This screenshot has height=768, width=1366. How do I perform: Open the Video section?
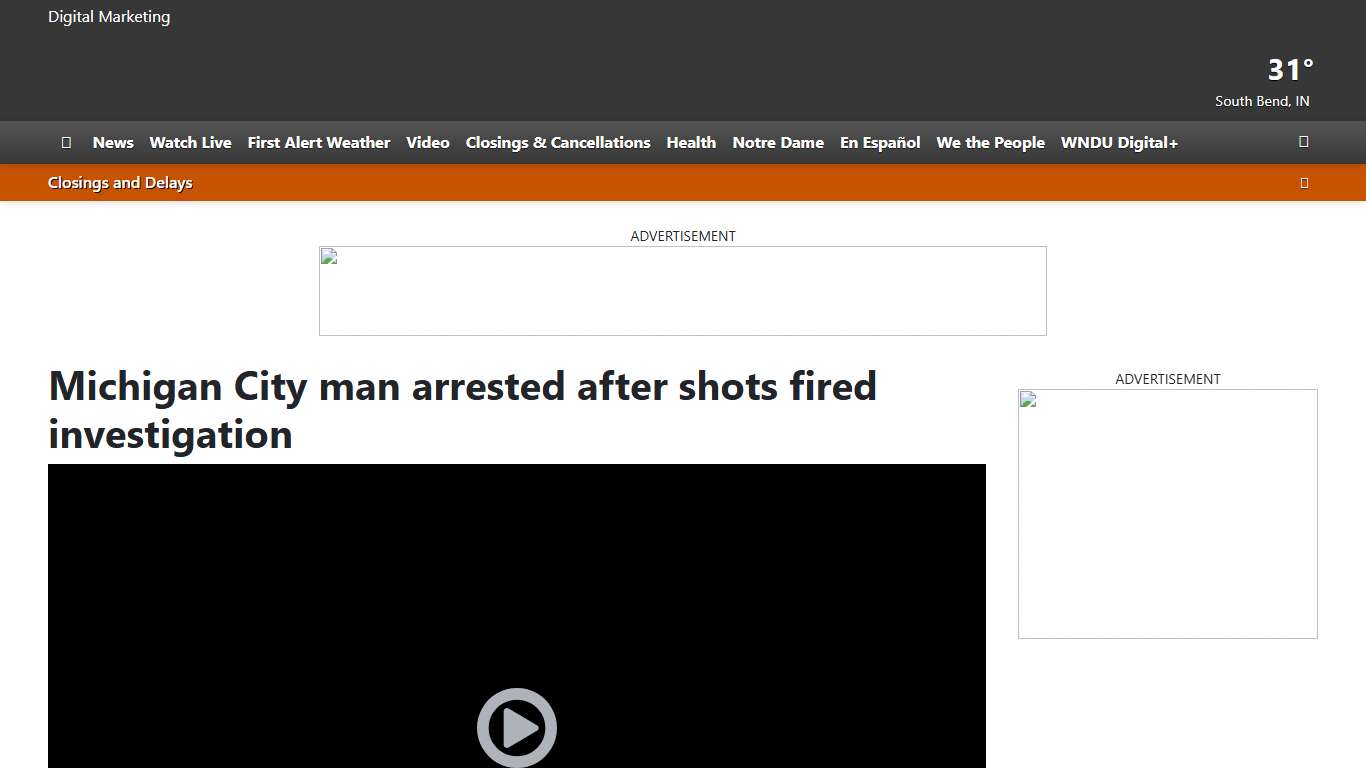pyautogui.click(x=427, y=142)
